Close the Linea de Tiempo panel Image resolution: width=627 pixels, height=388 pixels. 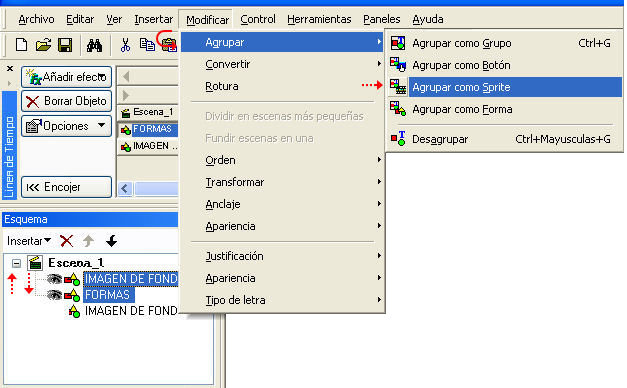click(10, 69)
